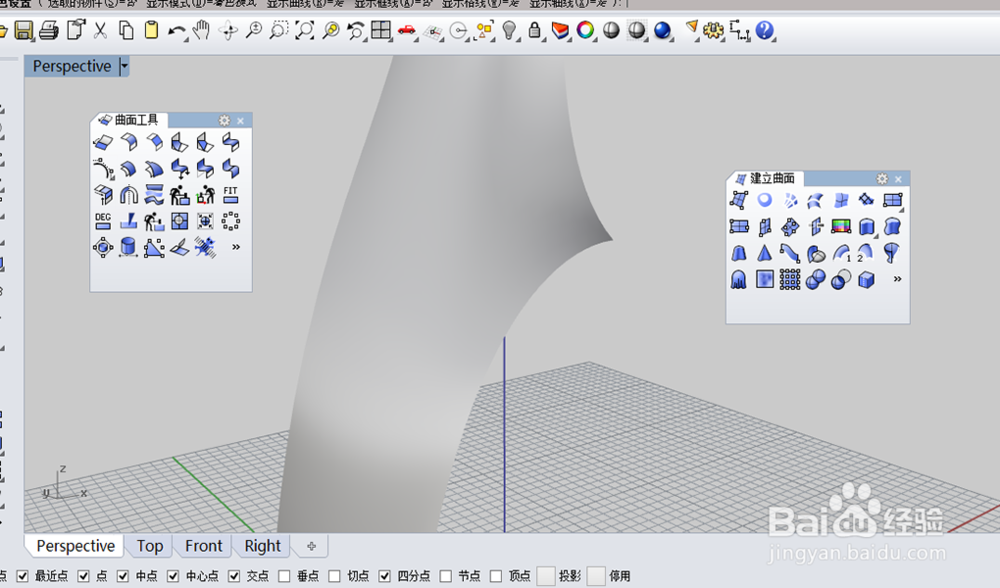Toggle the 最近点 osnap checkbox
The width and height of the screenshot is (1000, 588).
pos(22,576)
